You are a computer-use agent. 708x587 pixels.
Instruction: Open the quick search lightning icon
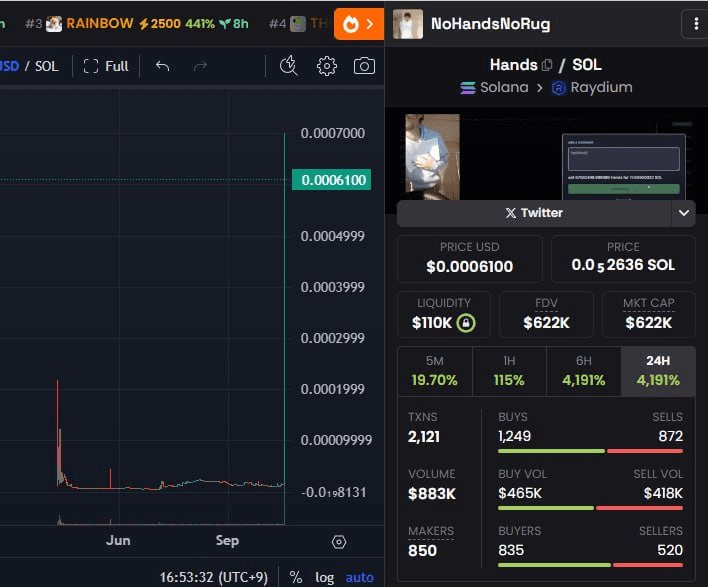coord(289,66)
